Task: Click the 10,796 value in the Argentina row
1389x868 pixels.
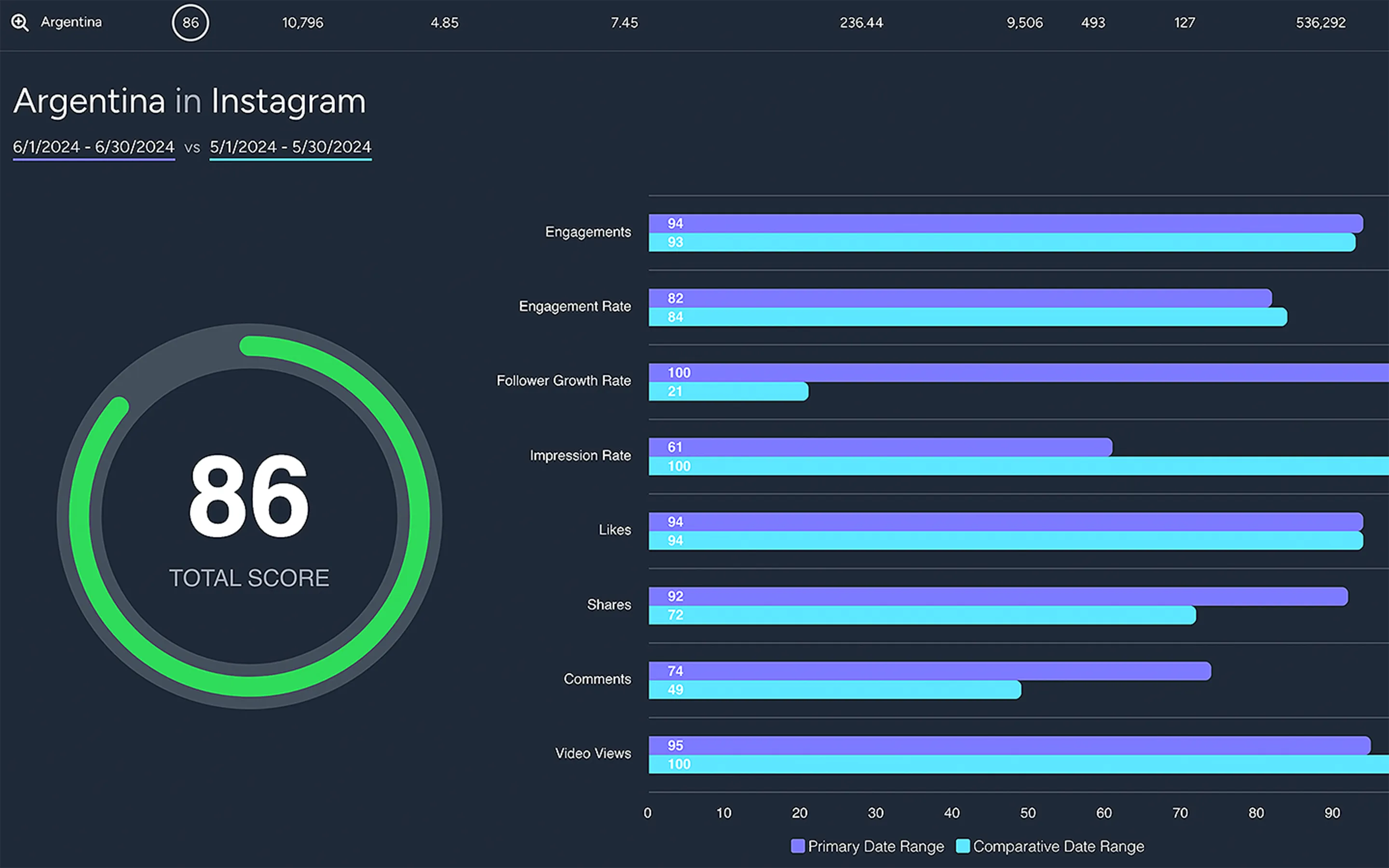Action: [302, 23]
